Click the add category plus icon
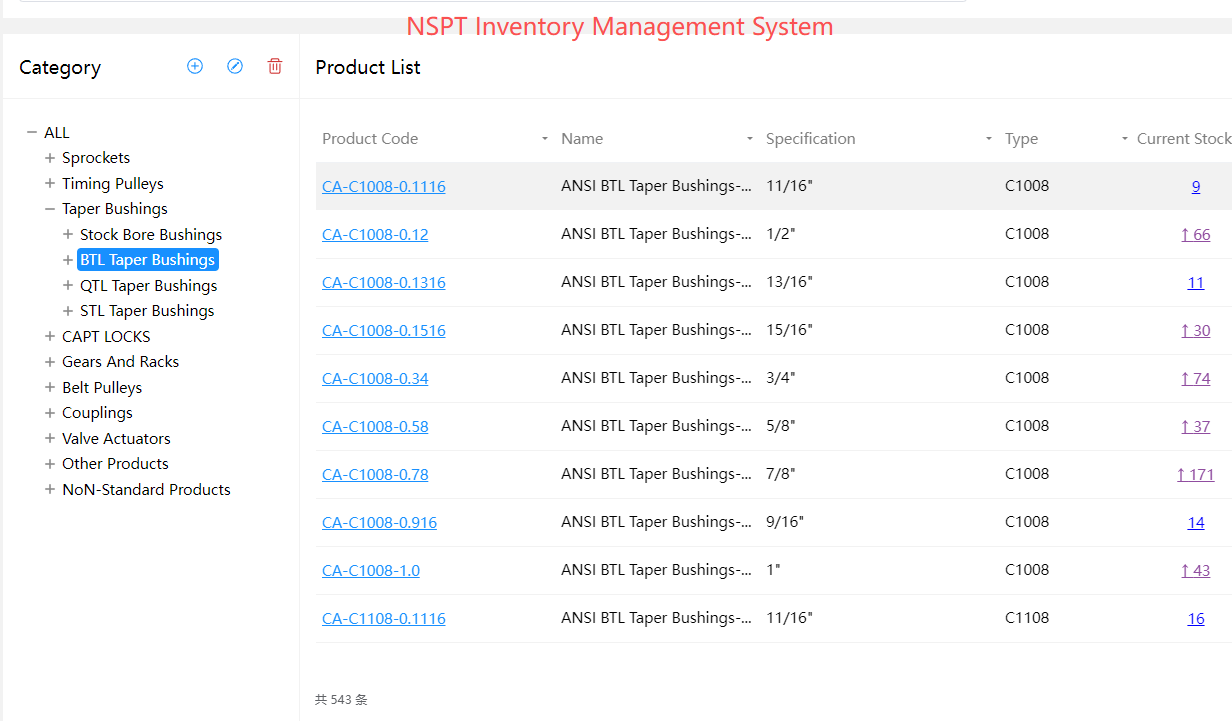 (x=195, y=66)
